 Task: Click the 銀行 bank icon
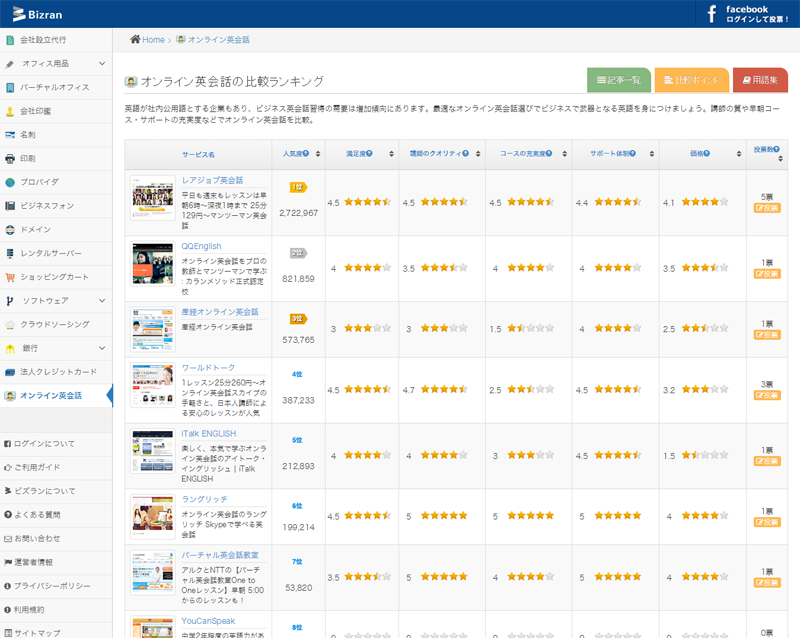(x=10, y=349)
